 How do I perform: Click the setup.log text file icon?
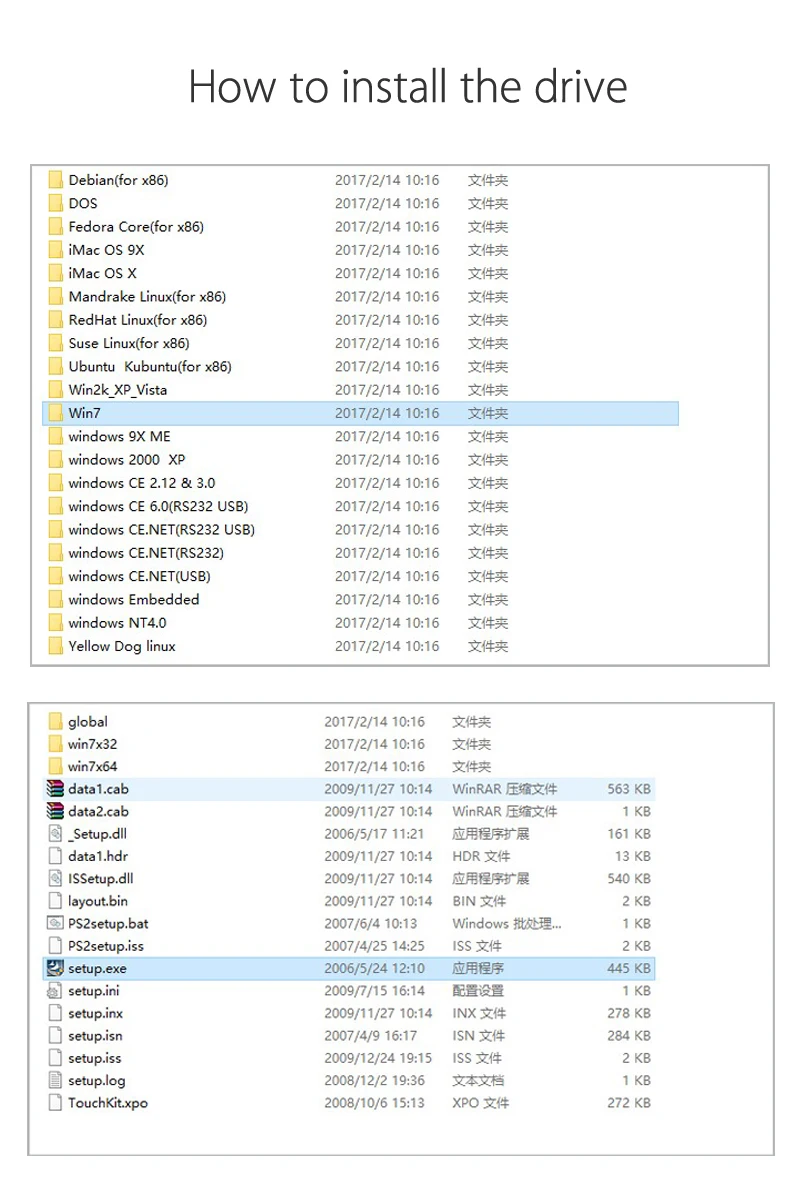pos(55,1080)
